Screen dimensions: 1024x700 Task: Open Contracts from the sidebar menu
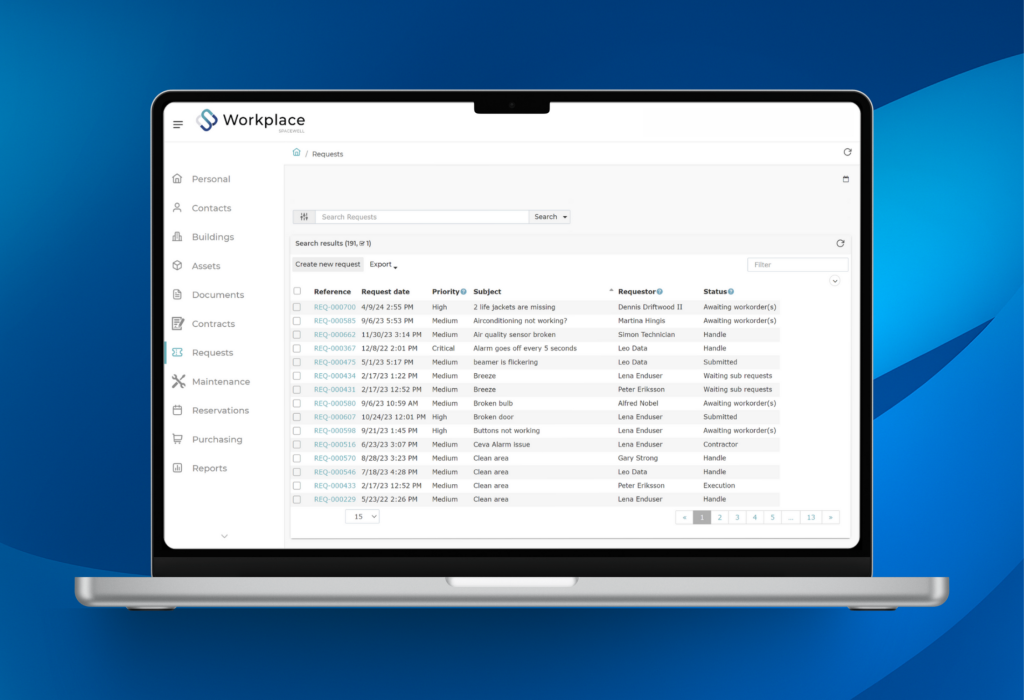[x=213, y=324]
